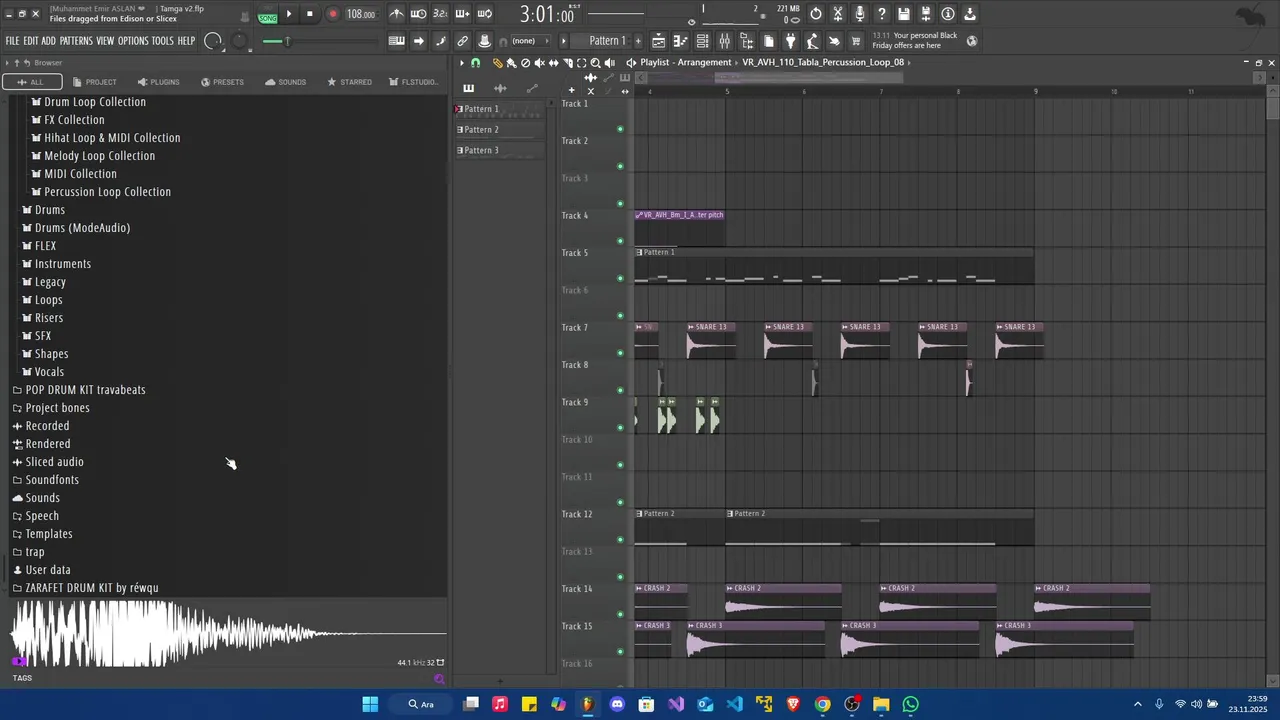This screenshot has width=1280, height=720.
Task: Open the FILE menu
Action: (12, 41)
